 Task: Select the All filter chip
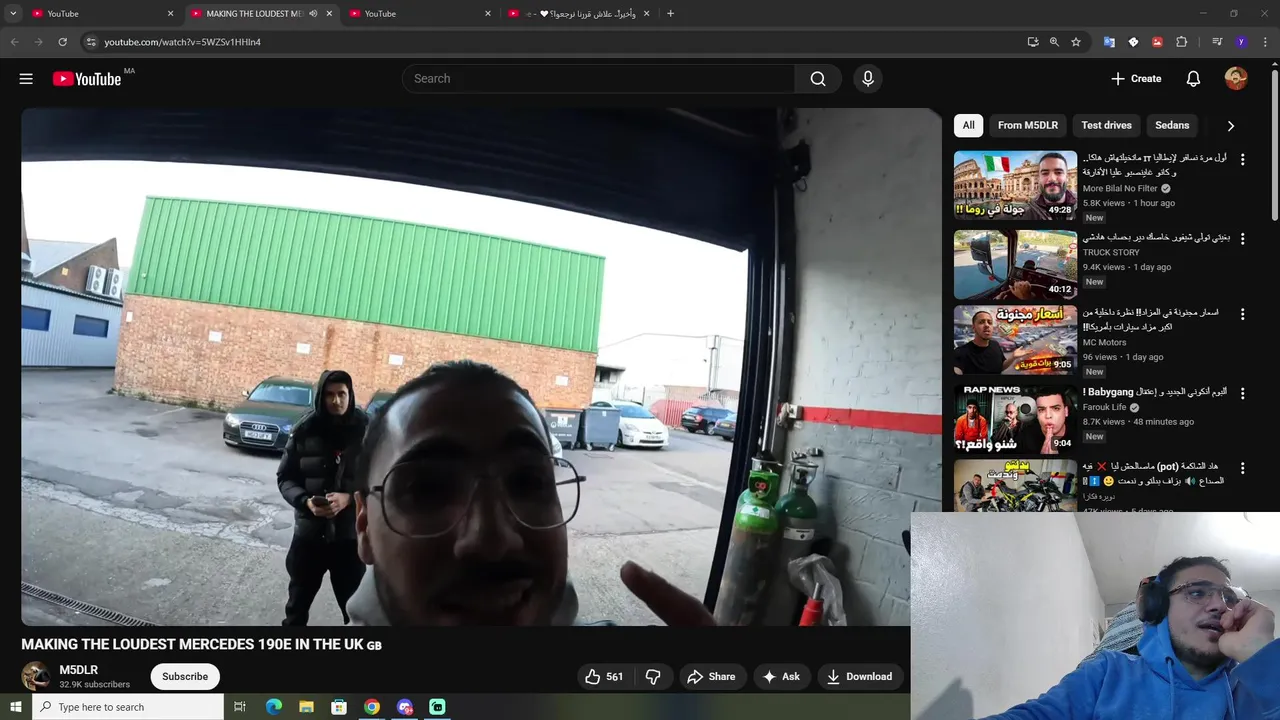968,125
